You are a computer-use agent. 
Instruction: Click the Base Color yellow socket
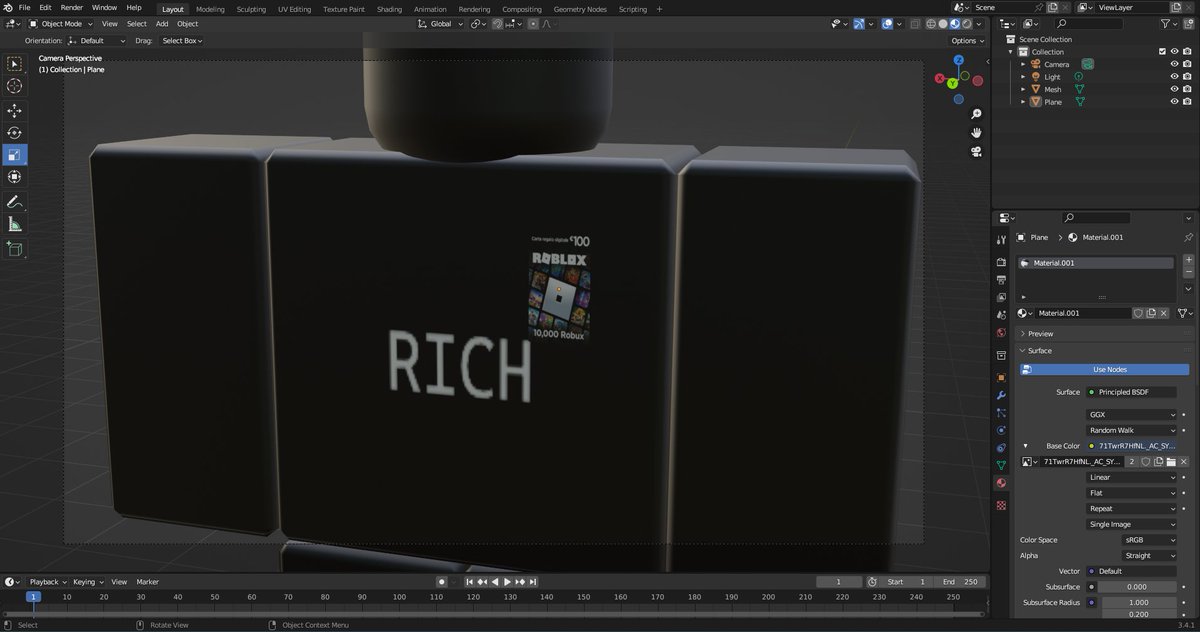[x=1091, y=445]
